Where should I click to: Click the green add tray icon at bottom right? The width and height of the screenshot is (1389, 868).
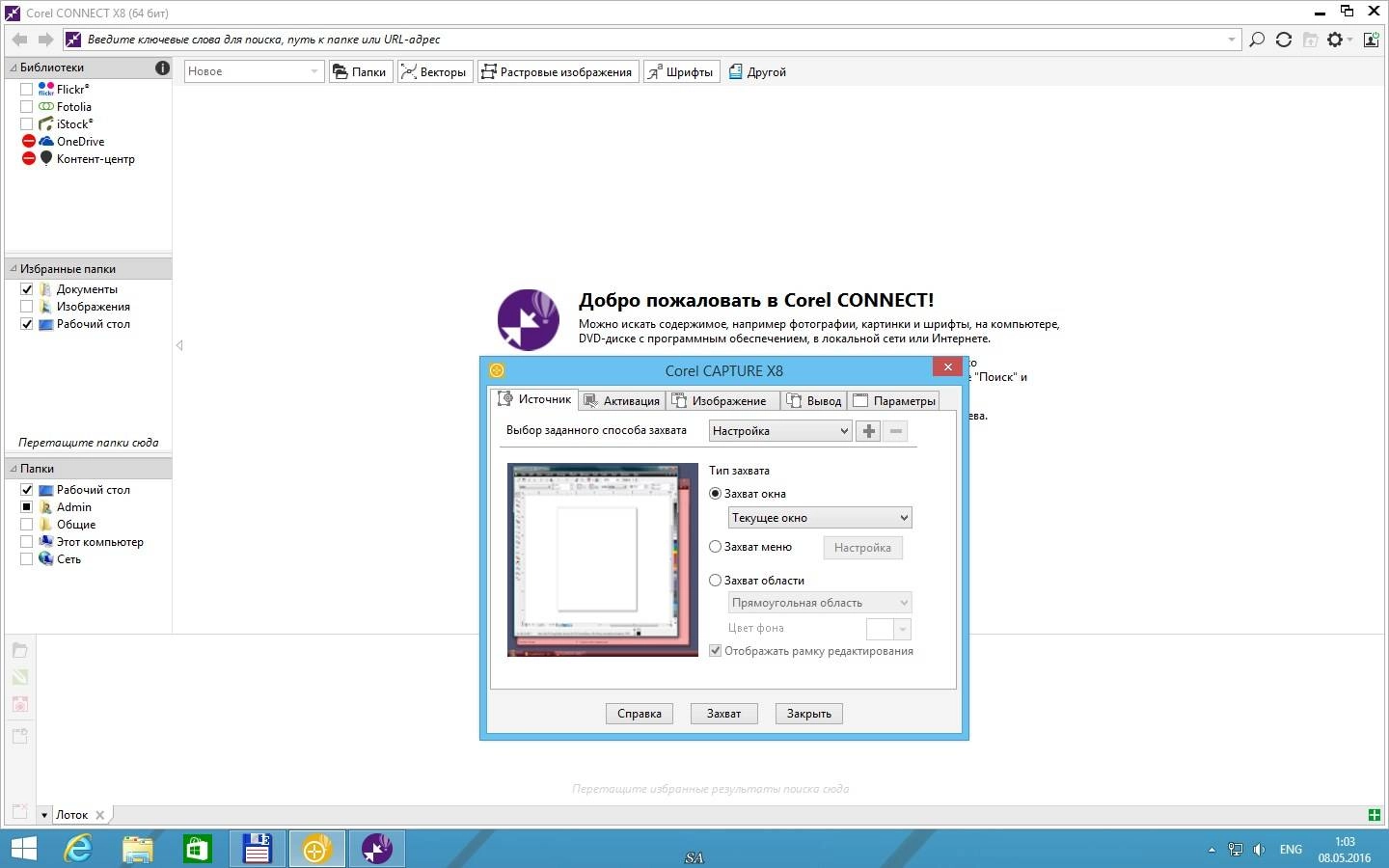click(1375, 815)
